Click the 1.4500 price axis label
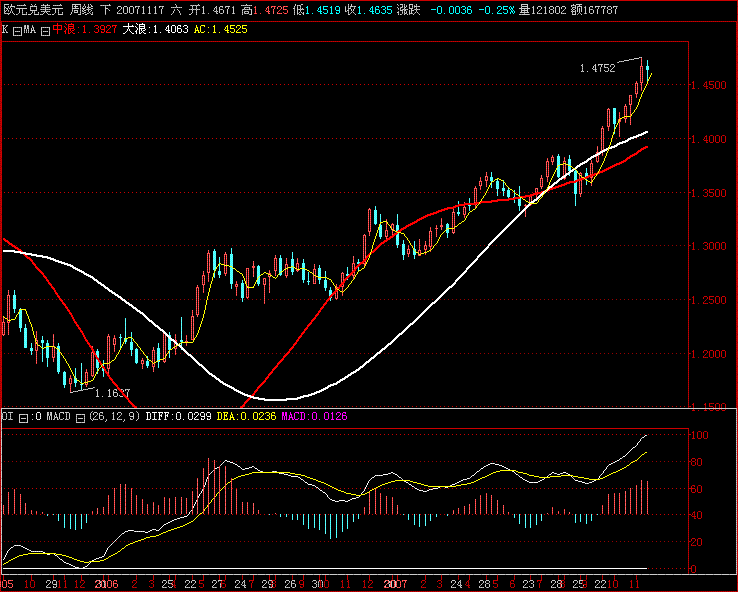This screenshot has height=592, width=738. point(708,85)
